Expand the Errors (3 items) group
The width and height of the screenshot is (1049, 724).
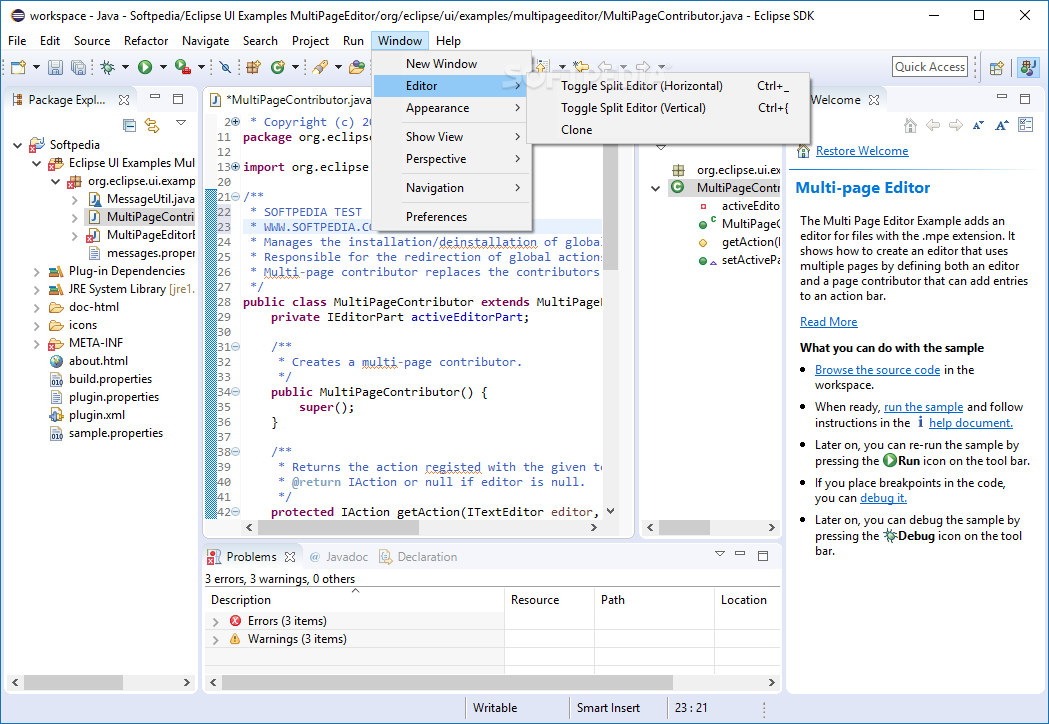click(215, 622)
